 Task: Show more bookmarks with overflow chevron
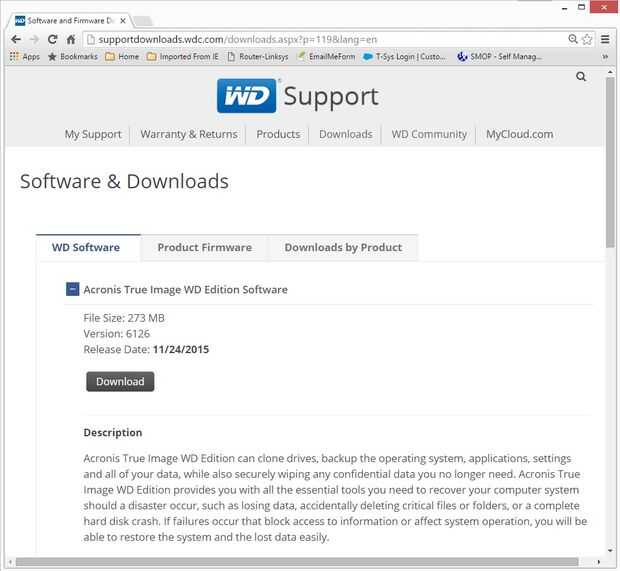pyautogui.click(x=605, y=57)
